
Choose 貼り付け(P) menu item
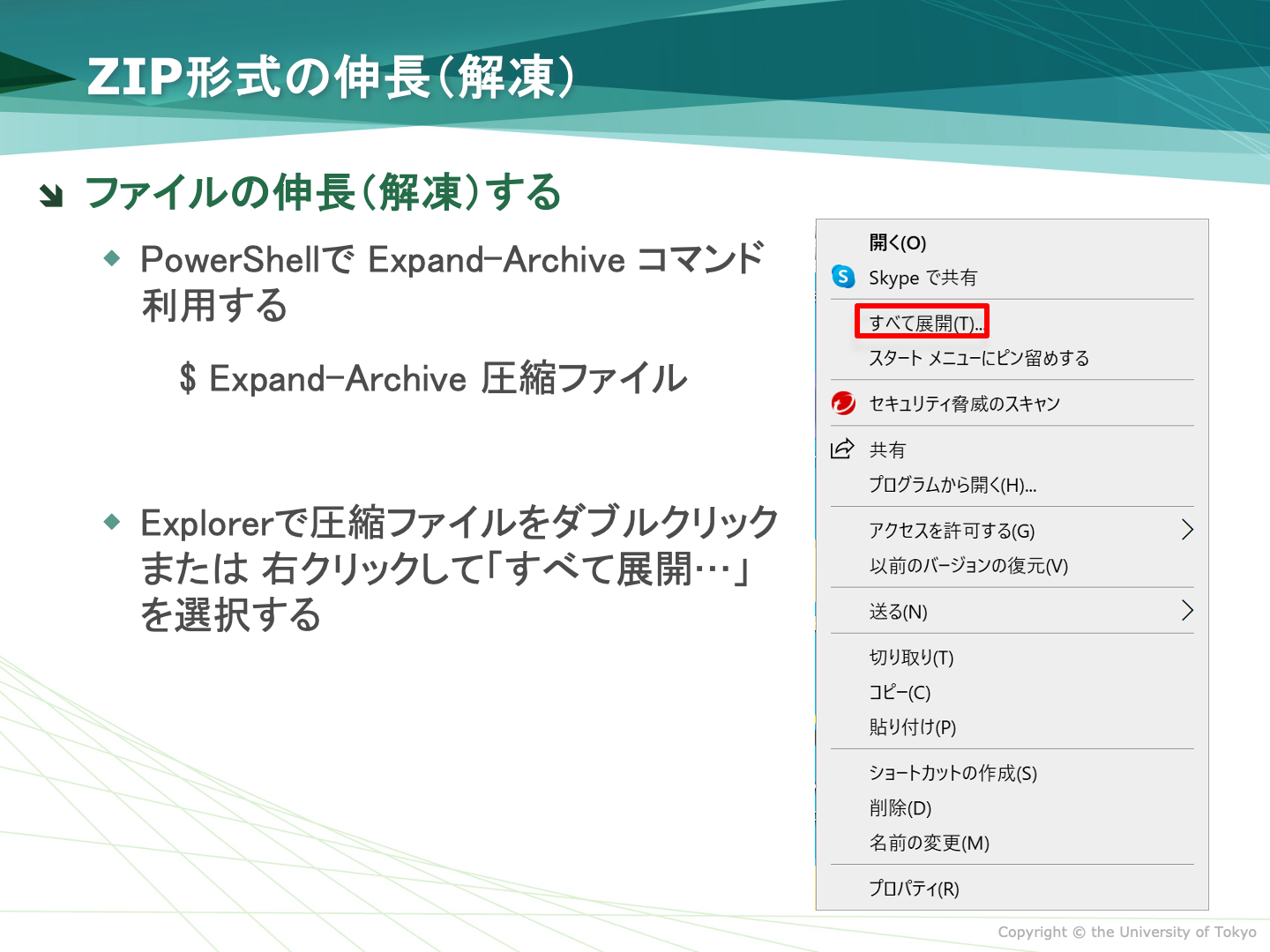tap(913, 727)
